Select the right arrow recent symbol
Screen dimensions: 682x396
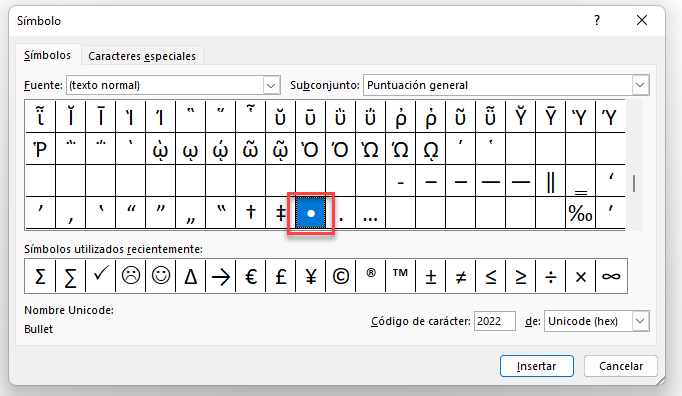click(221, 276)
